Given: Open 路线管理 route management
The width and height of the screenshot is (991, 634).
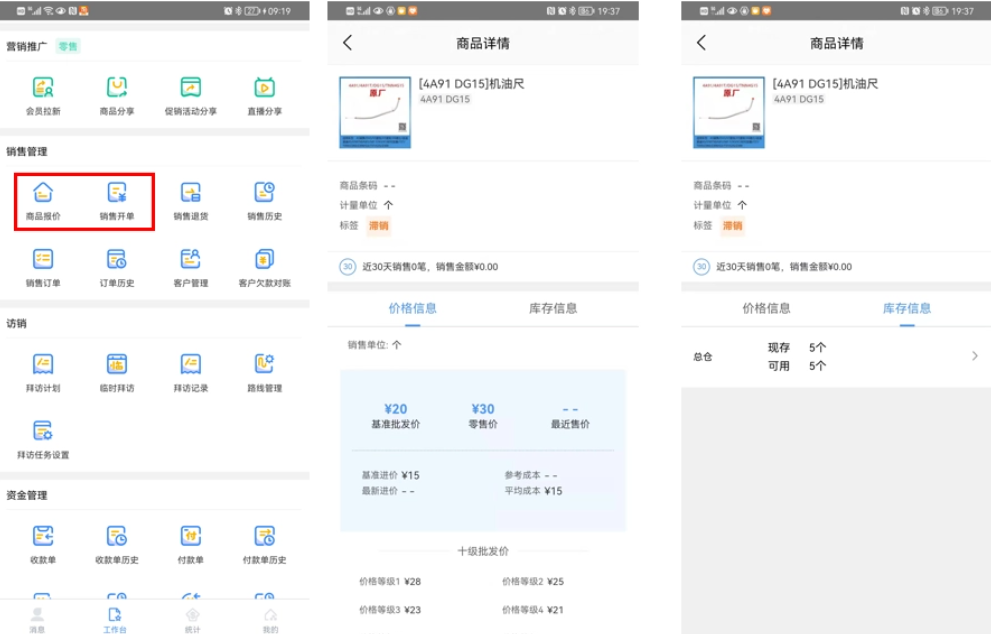Looking at the screenshot, I should click(265, 373).
